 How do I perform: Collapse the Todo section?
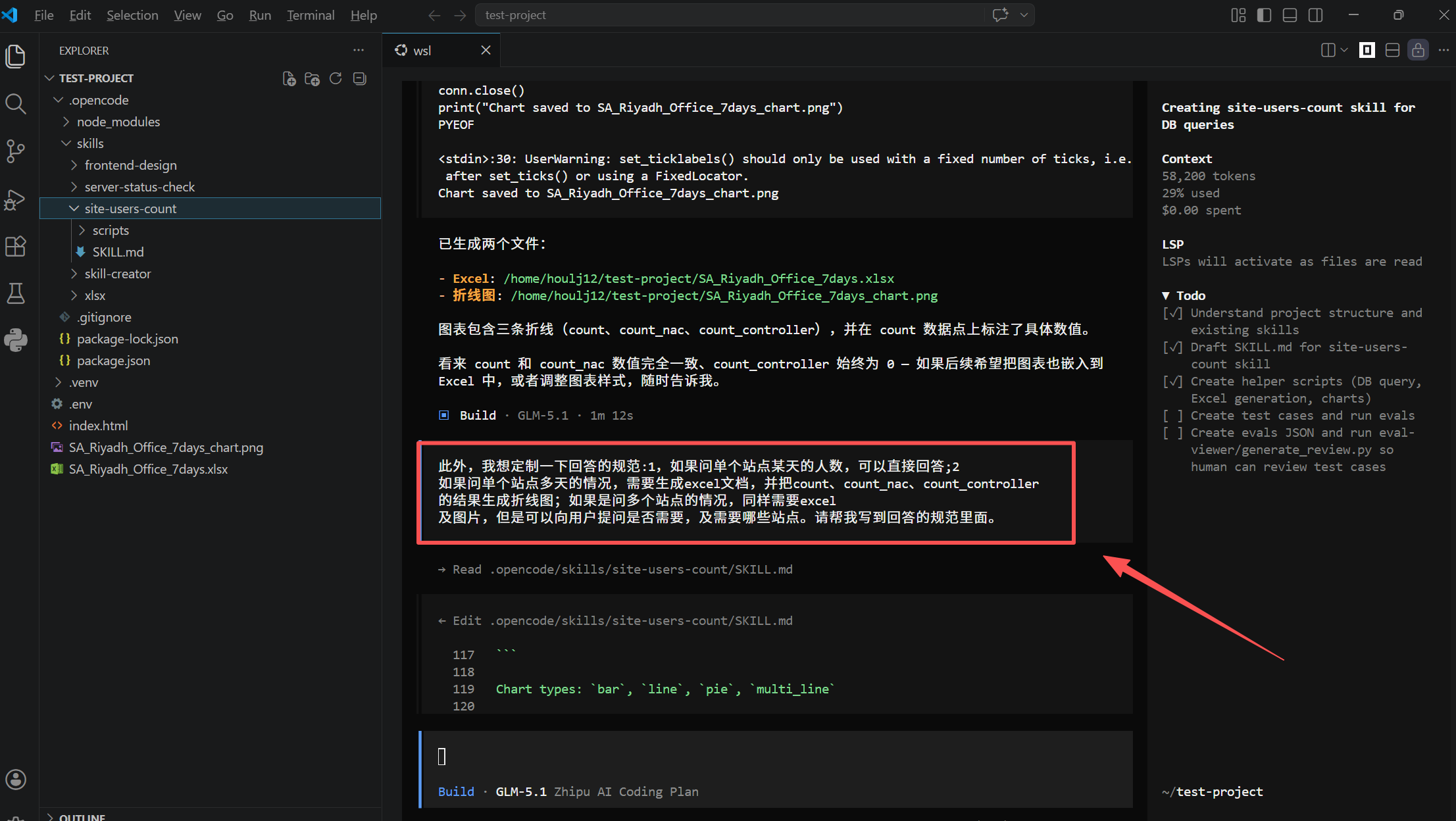(x=1166, y=296)
